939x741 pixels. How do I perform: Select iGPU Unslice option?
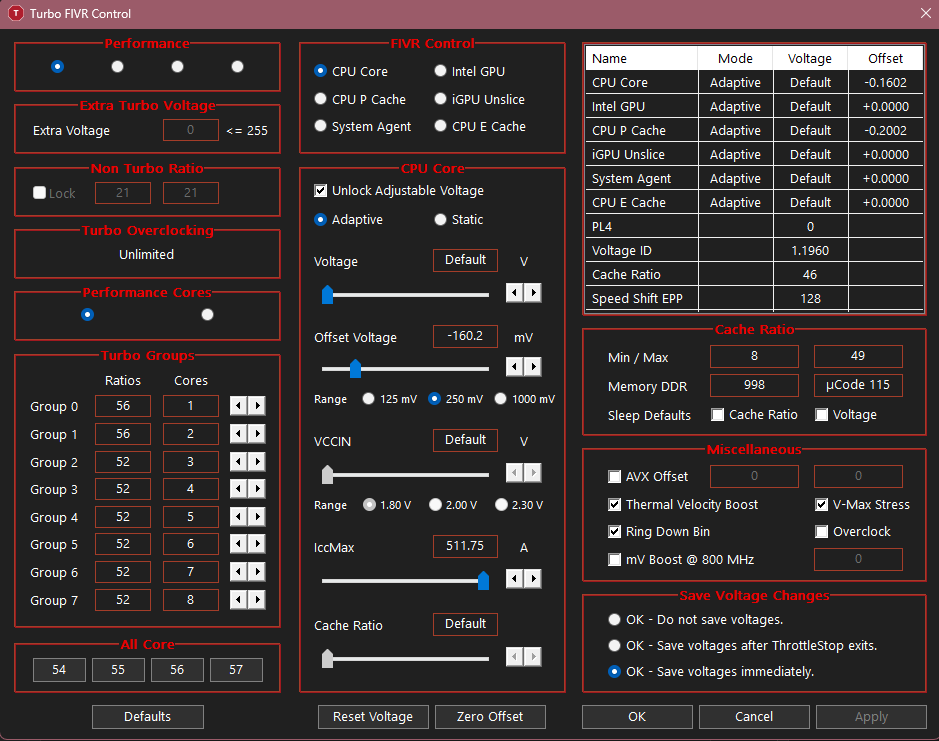[440, 99]
